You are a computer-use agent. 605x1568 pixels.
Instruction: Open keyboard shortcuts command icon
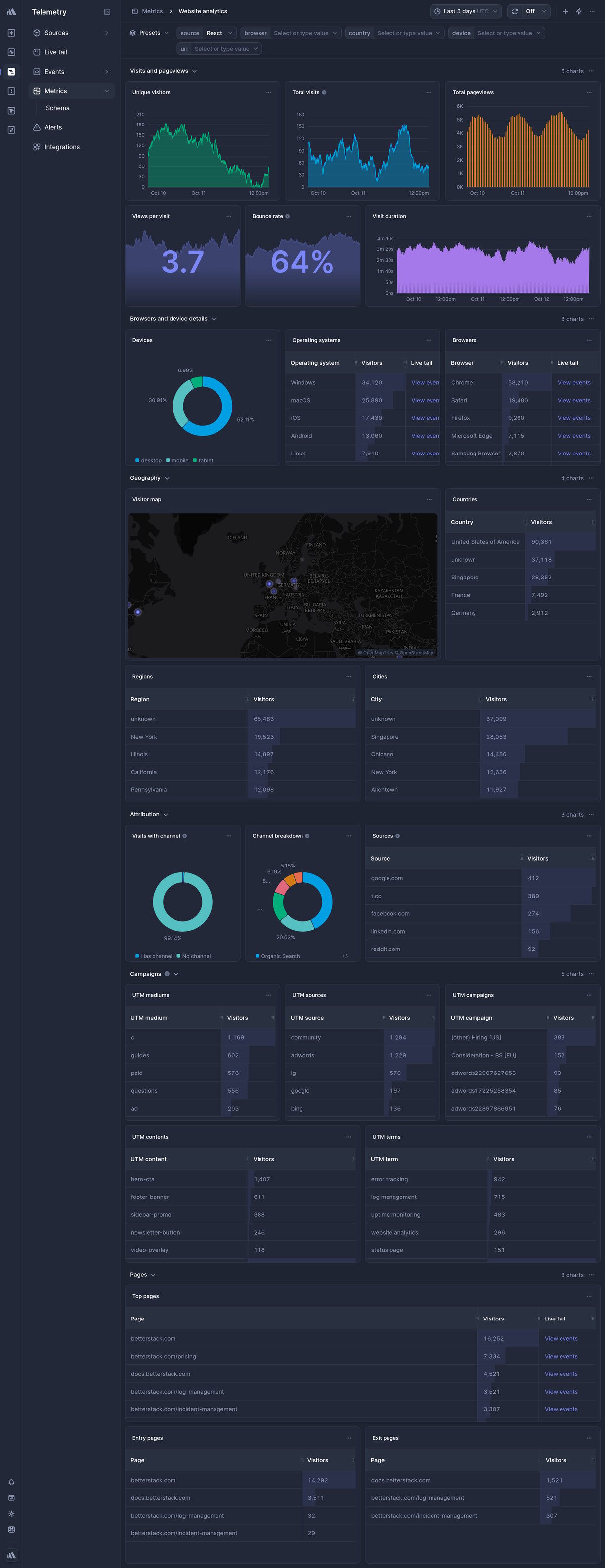[x=11, y=1529]
